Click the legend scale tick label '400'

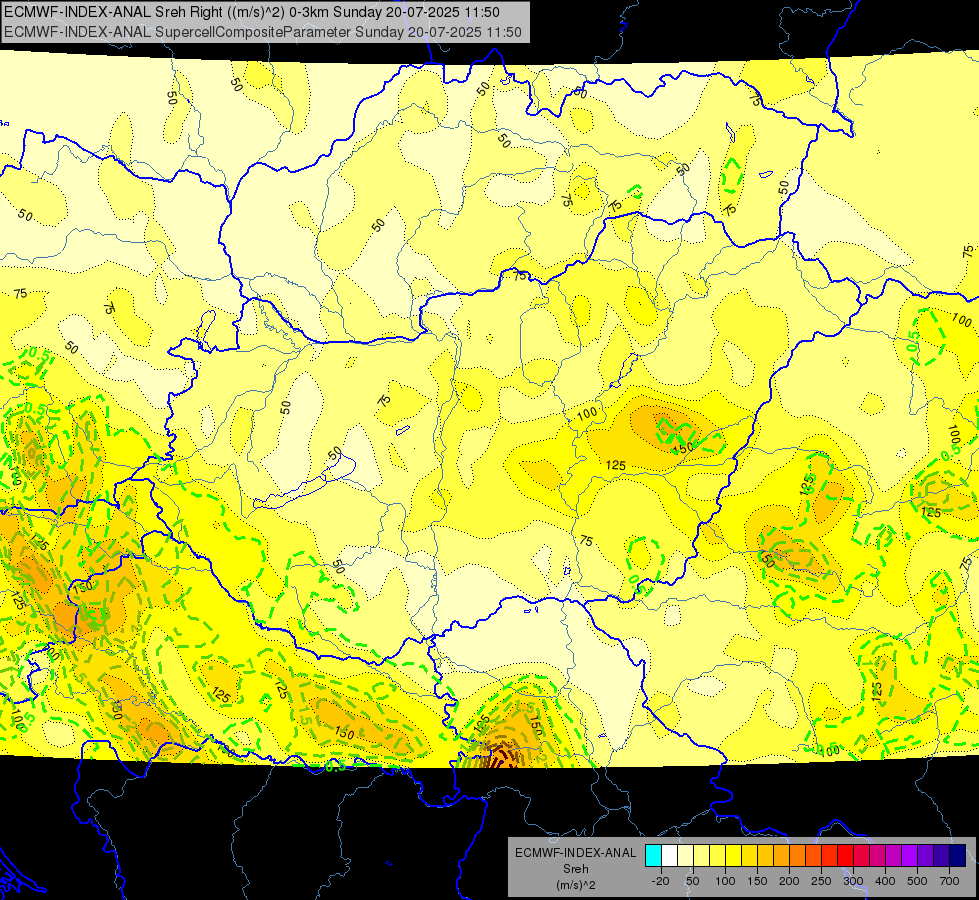(885, 881)
